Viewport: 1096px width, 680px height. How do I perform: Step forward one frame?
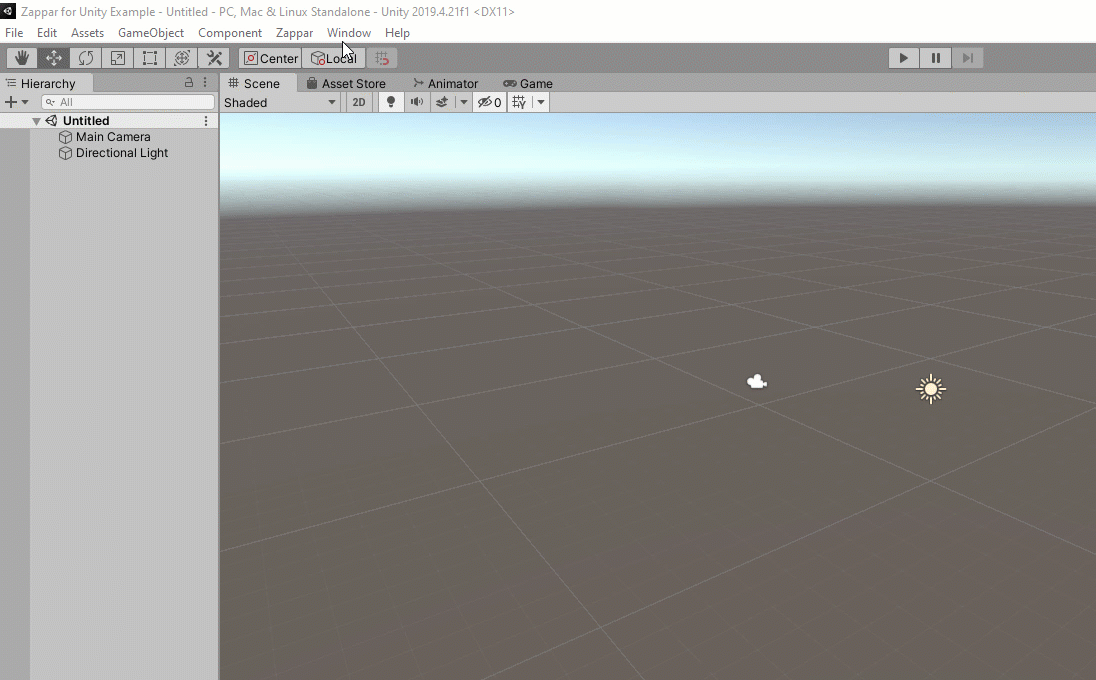click(x=967, y=58)
